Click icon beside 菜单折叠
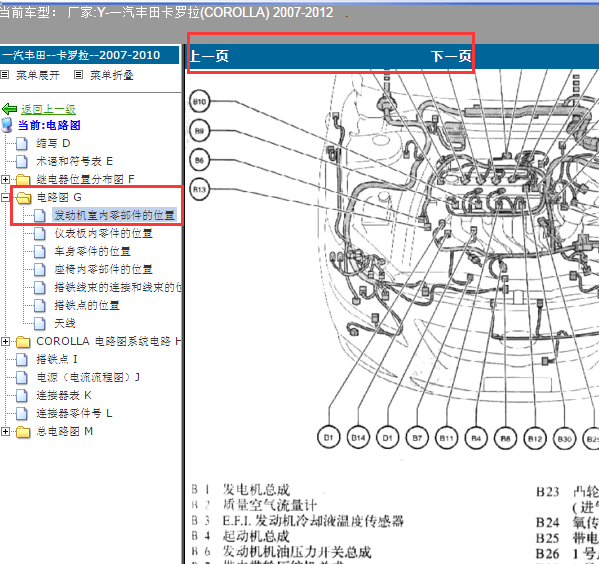The image size is (599, 564). pyautogui.click(x=78, y=75)
